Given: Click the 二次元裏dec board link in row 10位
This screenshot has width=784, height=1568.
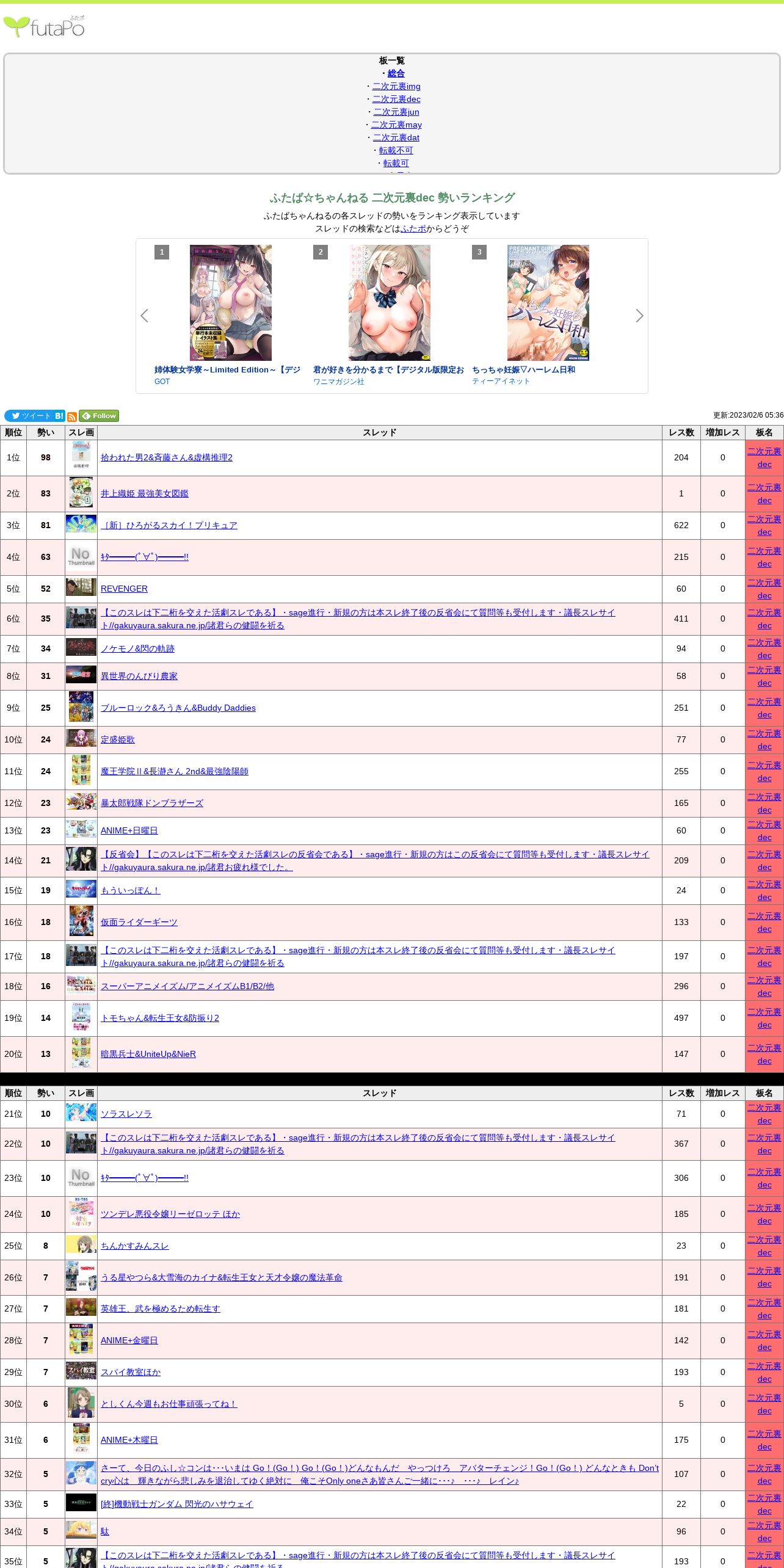Looking at the screenshot, I should [764, 739].
